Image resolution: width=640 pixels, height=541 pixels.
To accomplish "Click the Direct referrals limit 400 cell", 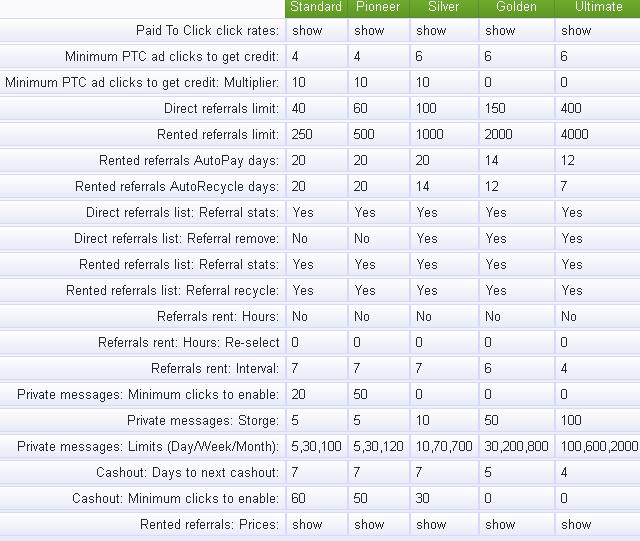I will (571, 108).
